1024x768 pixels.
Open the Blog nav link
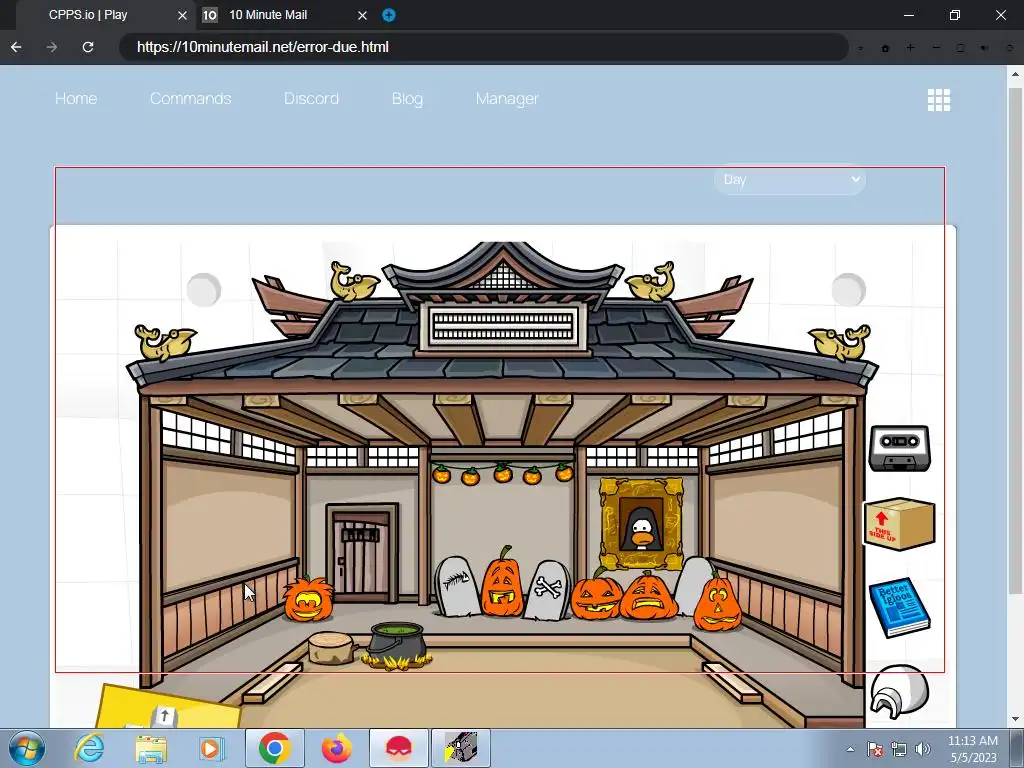click(408, 99)
